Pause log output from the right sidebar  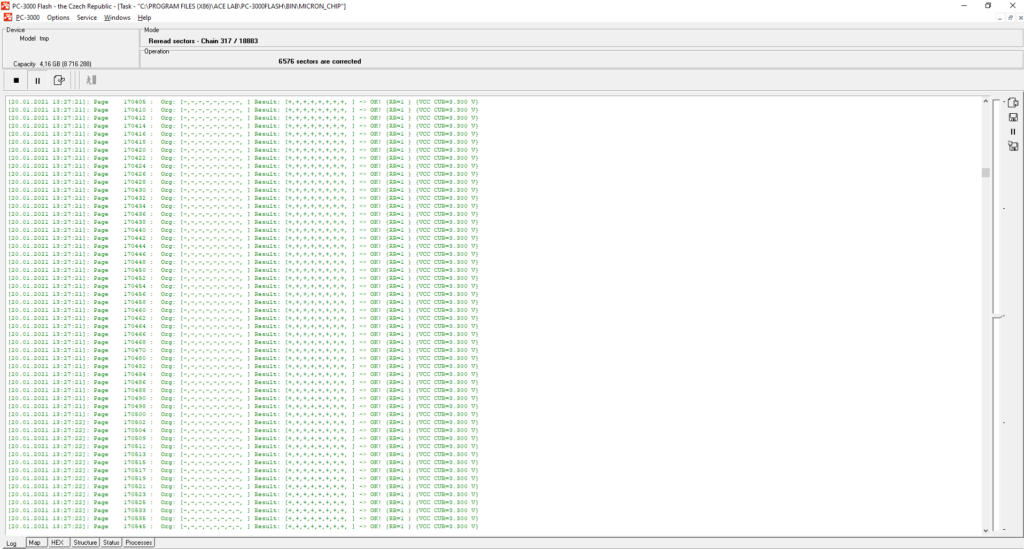(1012, 131)
